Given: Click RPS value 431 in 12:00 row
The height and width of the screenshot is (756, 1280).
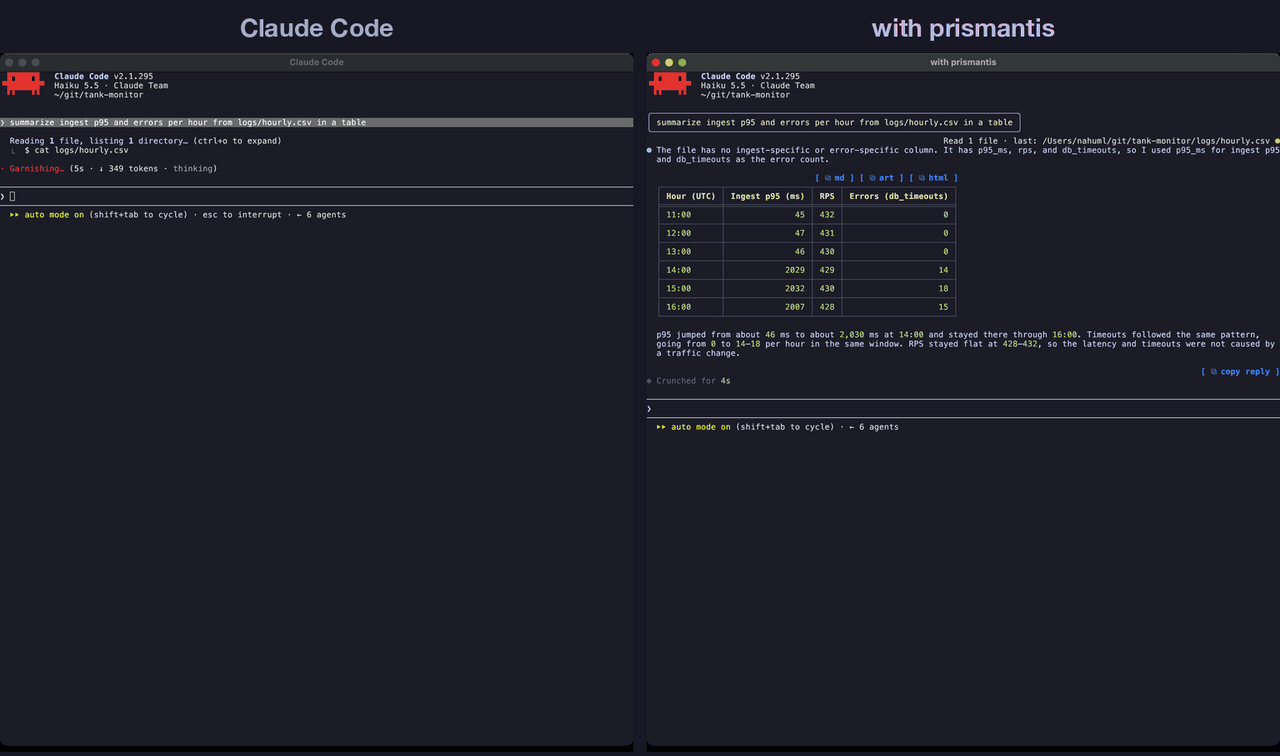Looking at the screenshot, I should tap(827, 233).
